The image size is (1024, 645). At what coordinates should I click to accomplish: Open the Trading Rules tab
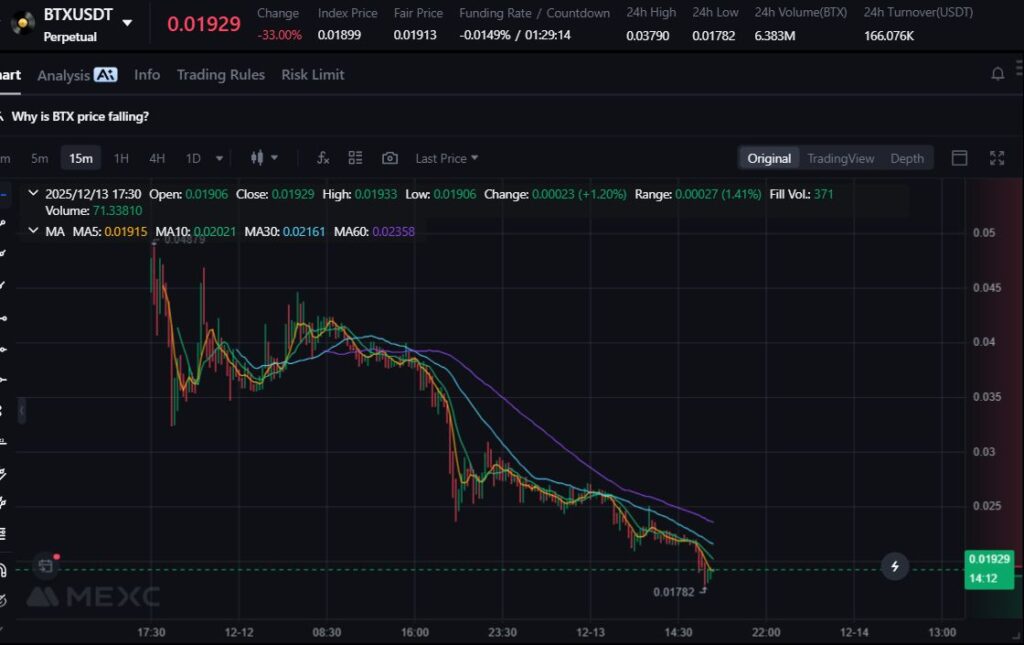pos(220,75)
